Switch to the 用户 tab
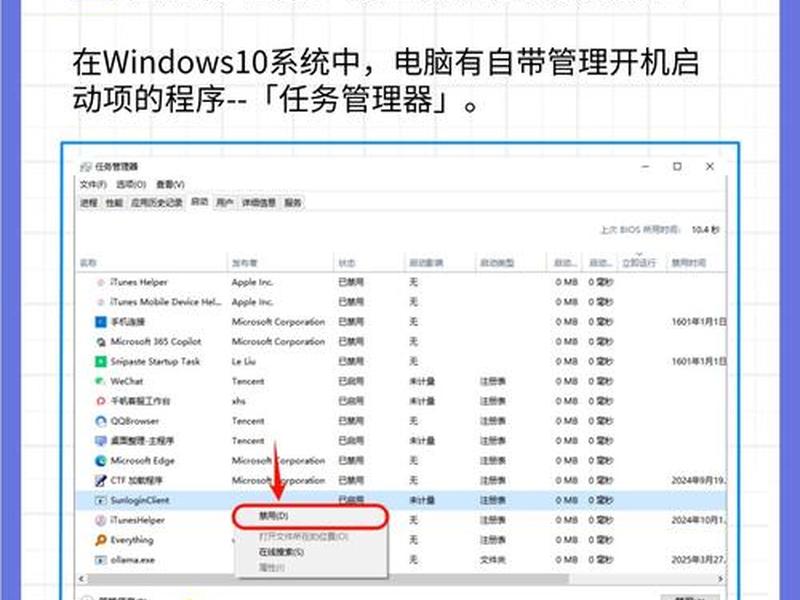800x600 pixels. point(224,203)
